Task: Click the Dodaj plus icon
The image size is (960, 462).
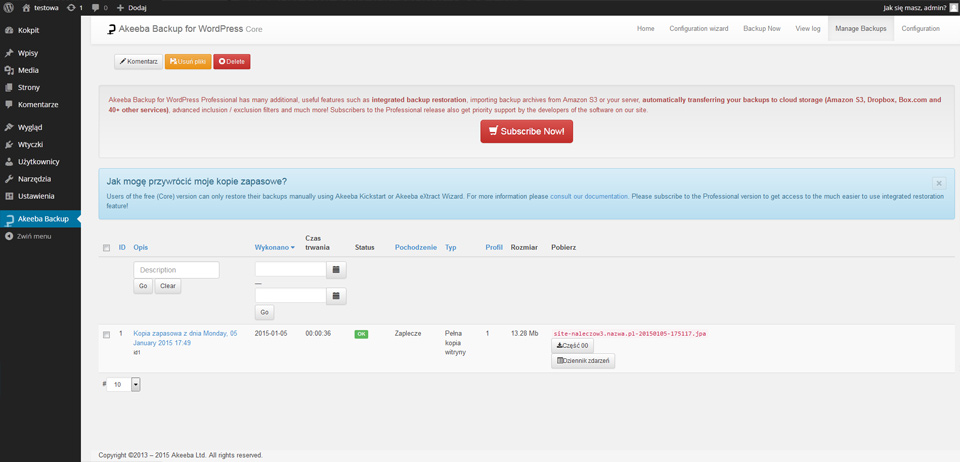Action: point(120,8)
